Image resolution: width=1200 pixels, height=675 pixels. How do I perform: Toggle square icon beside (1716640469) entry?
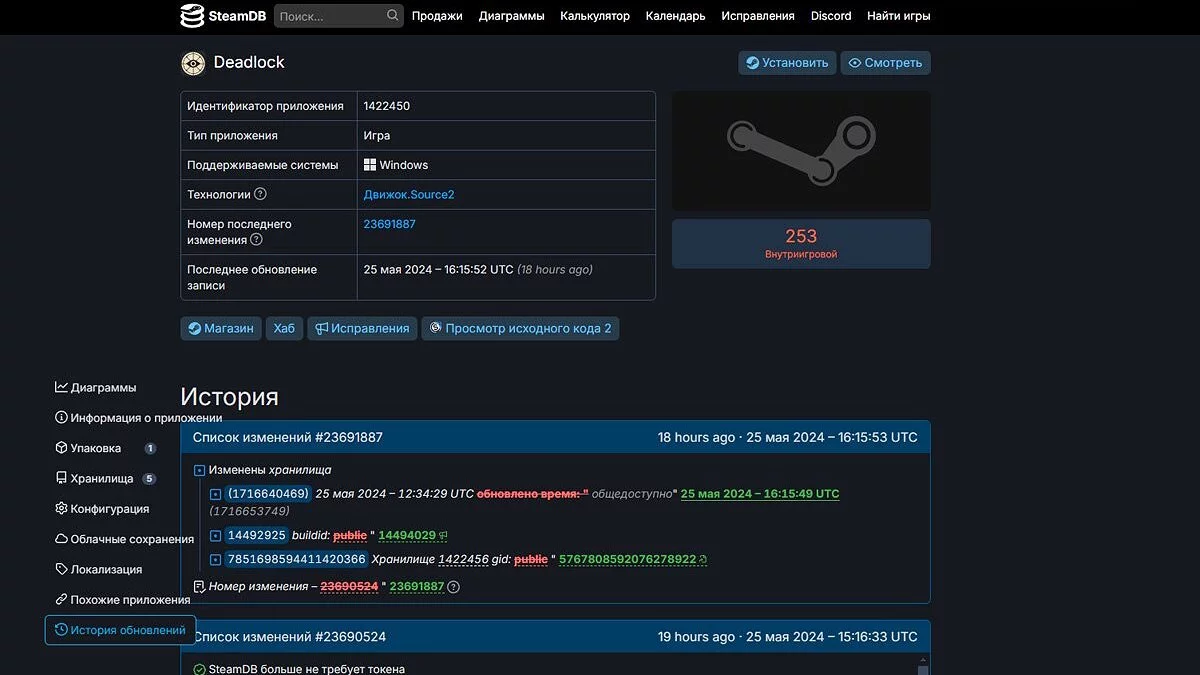click(x=215, y=494)
